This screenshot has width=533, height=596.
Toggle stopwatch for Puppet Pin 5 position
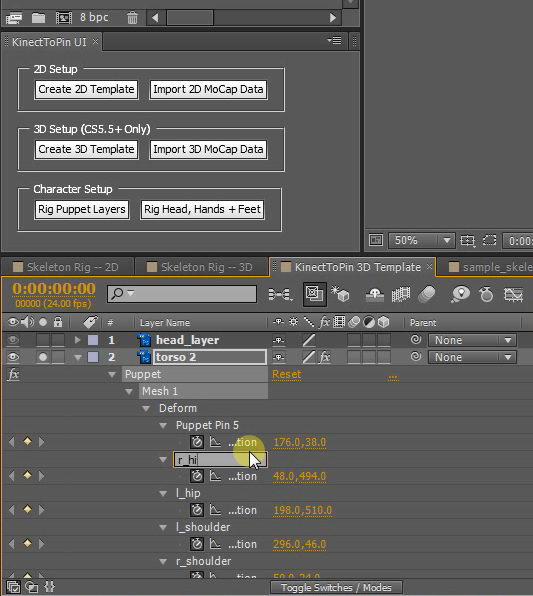(x=197, y=442)
